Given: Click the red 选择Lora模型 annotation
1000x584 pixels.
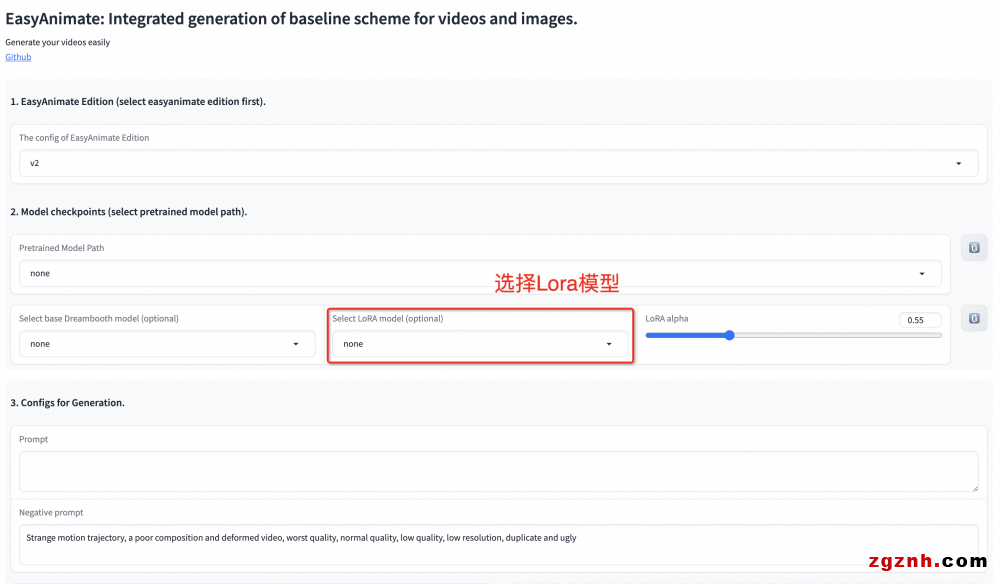Looking at the screenshot, I should pos(557,284).
